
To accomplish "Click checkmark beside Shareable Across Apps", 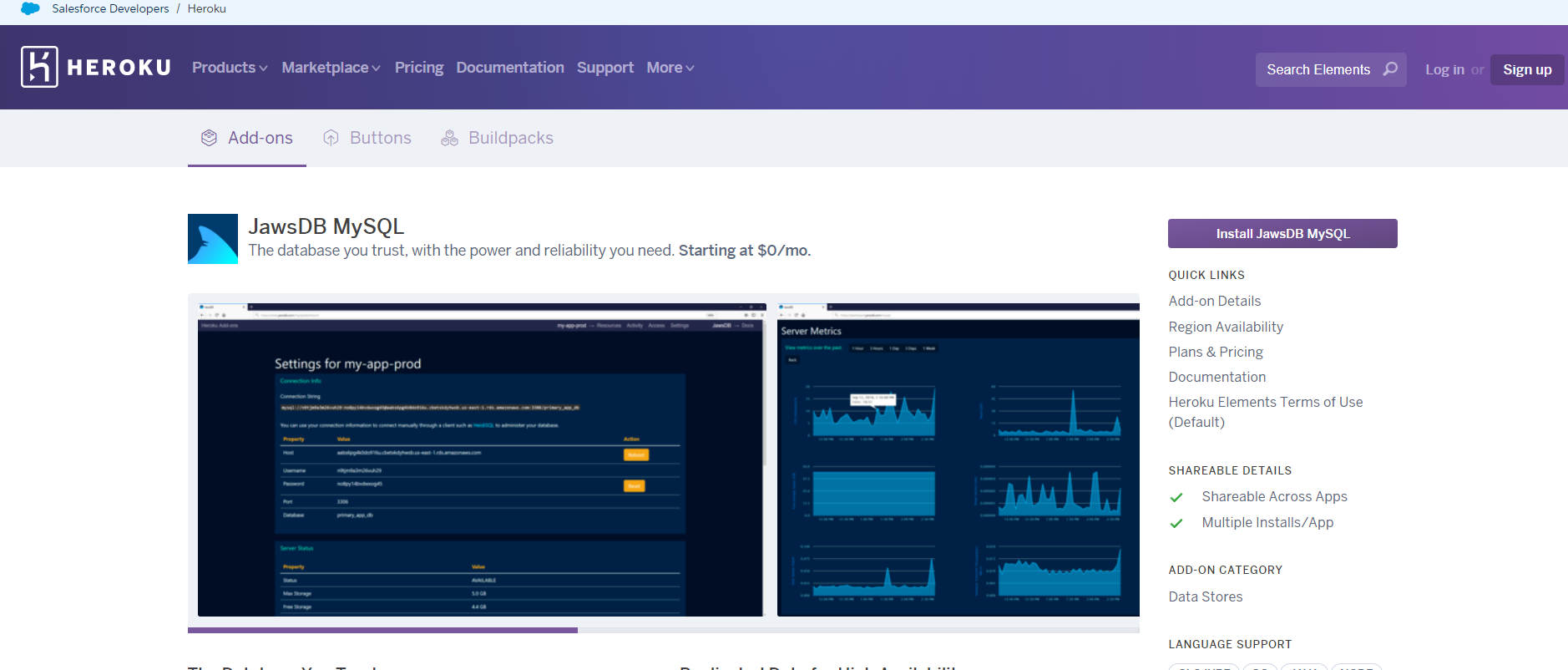I will pos(1176,498).
